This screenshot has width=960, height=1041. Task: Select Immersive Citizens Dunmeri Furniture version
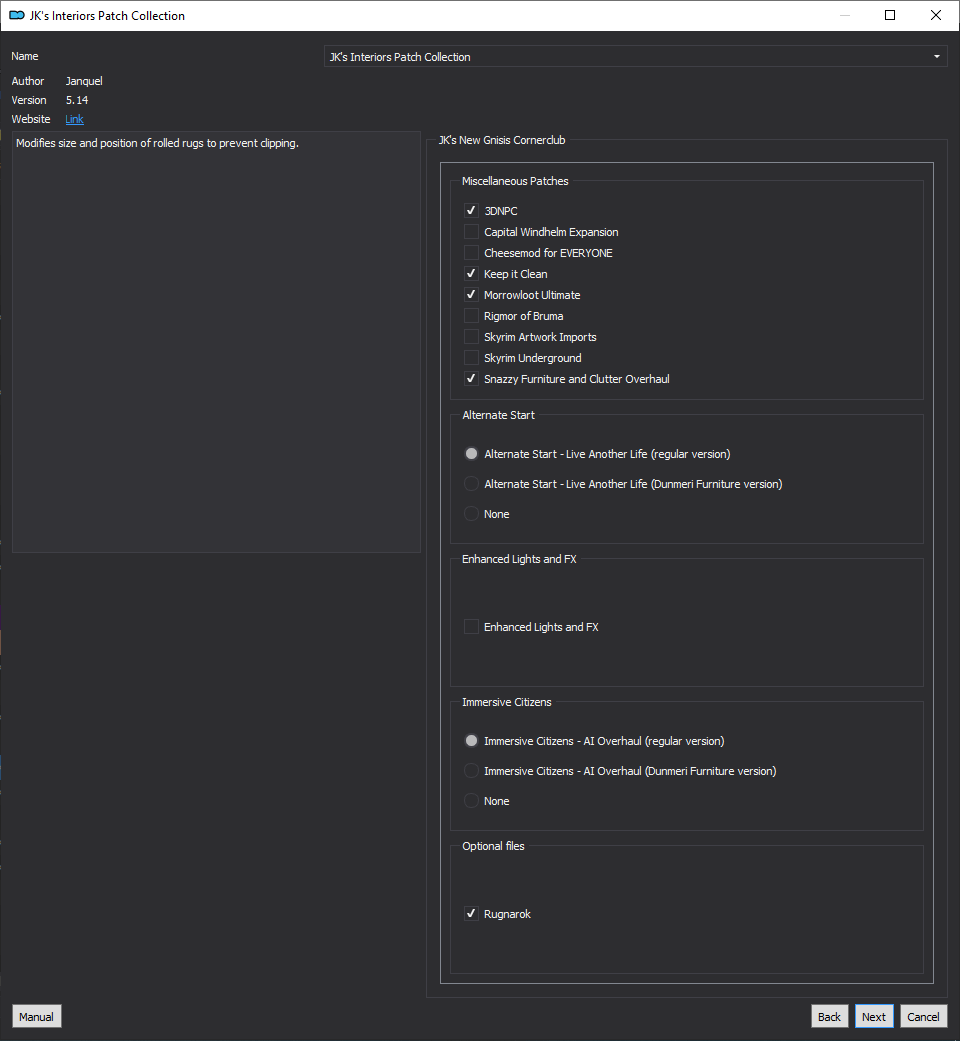(x=471, y=771)
